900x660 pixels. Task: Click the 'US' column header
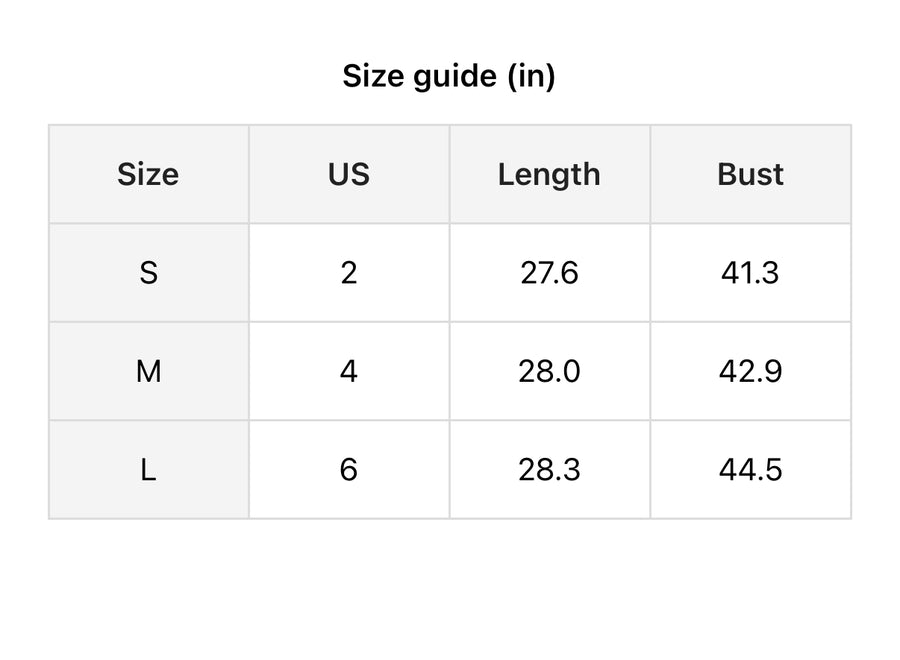tap(349, 174)
